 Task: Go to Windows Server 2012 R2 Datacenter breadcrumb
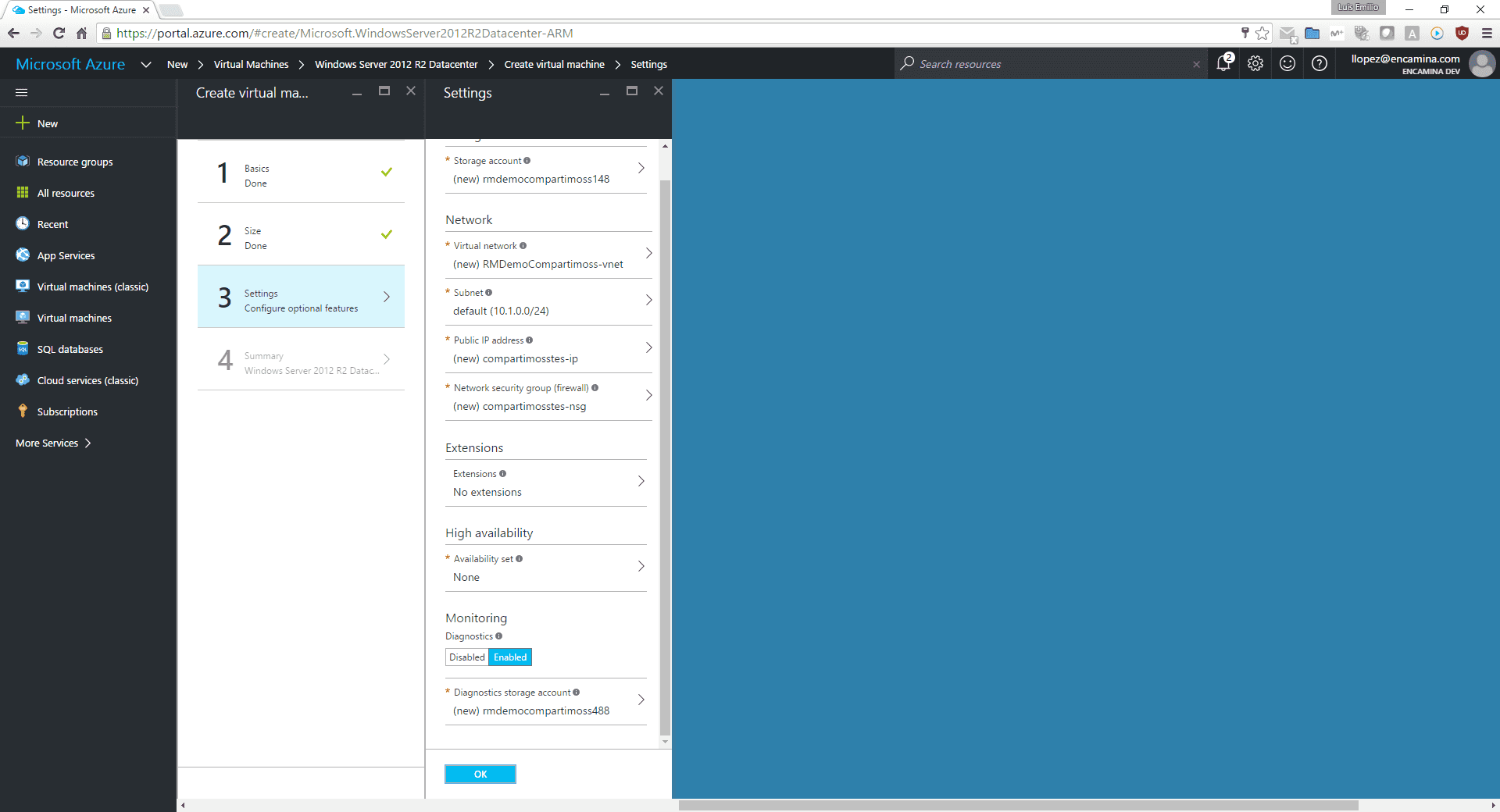click(x=396, y=64)
